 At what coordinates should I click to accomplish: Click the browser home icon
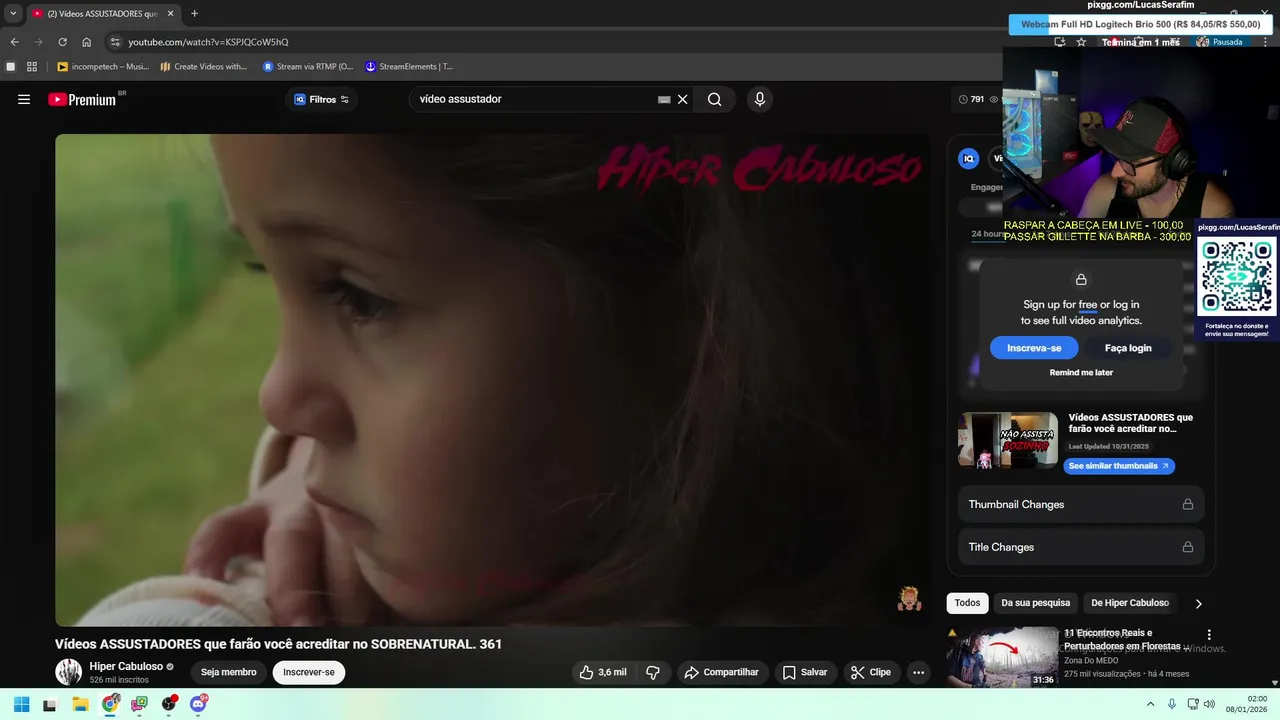pos(87,42)
